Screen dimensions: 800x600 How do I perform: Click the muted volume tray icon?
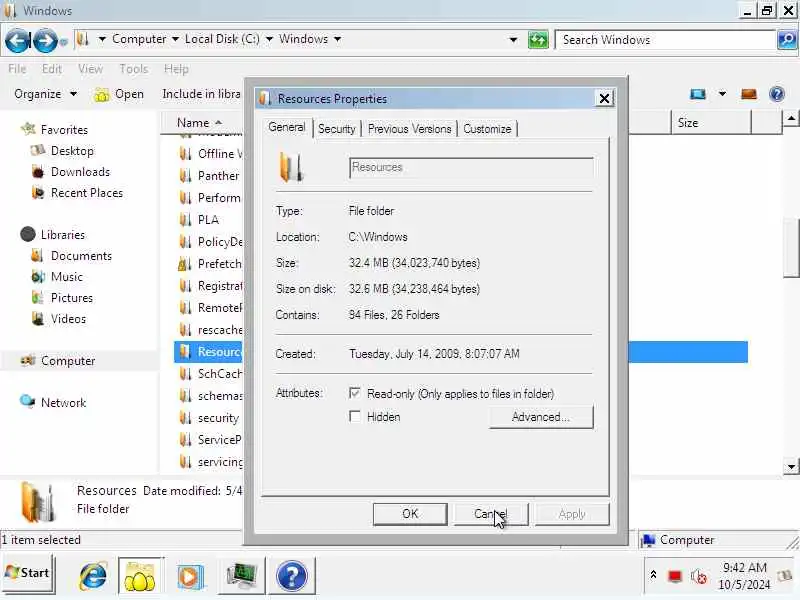(x=698, y=577)
